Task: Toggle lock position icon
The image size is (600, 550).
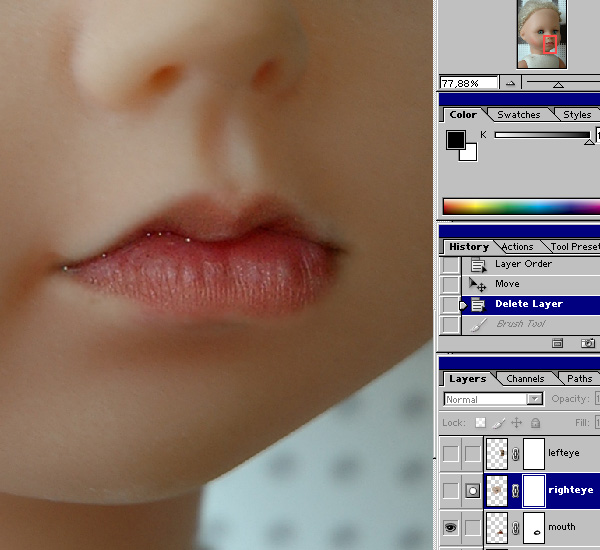Action: pyautogui.click(x=517, y=423)
